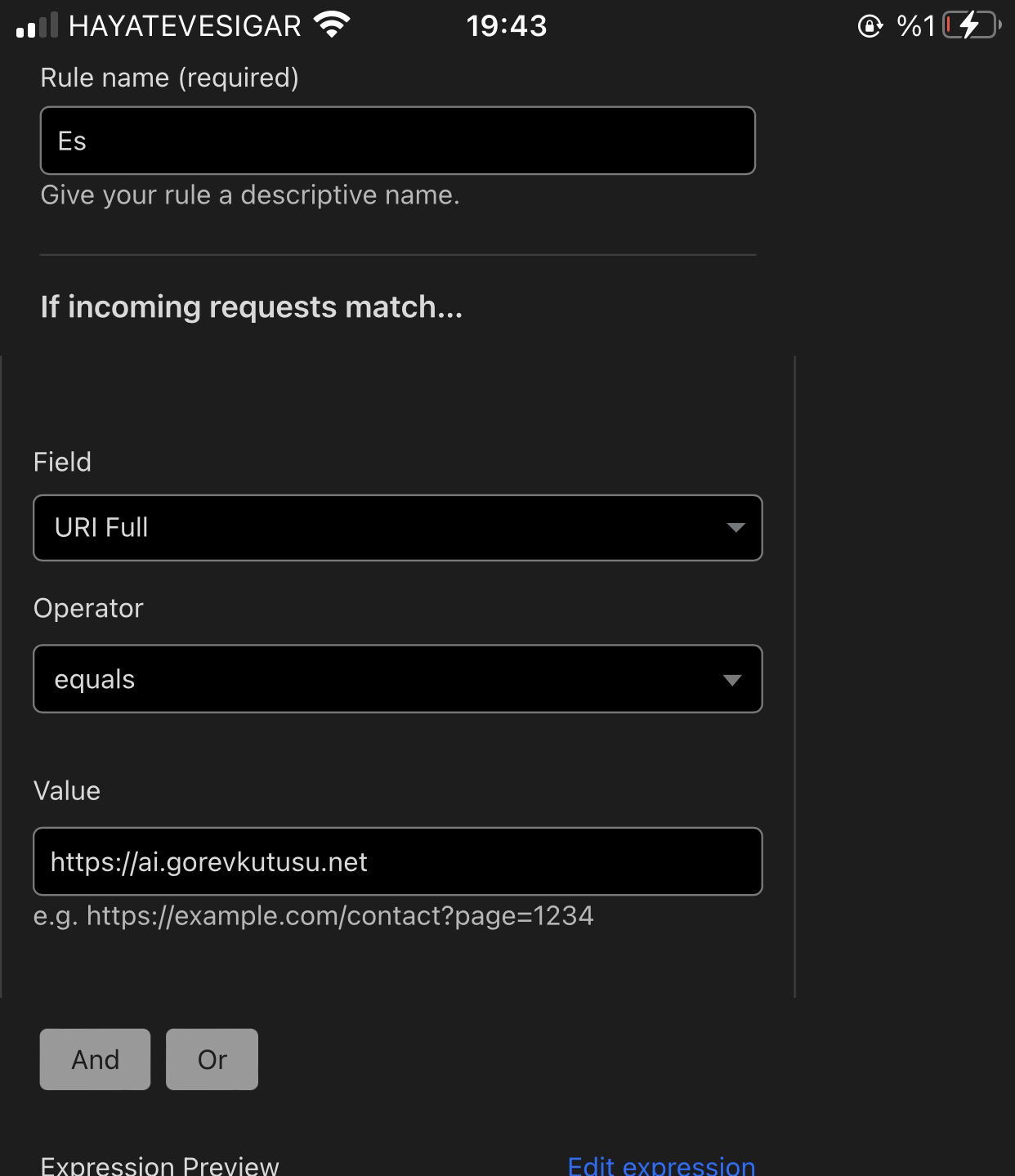Tap the charging battery icon
Viewport: 1015px width, 1176px height.
click(x=971, y=26)
